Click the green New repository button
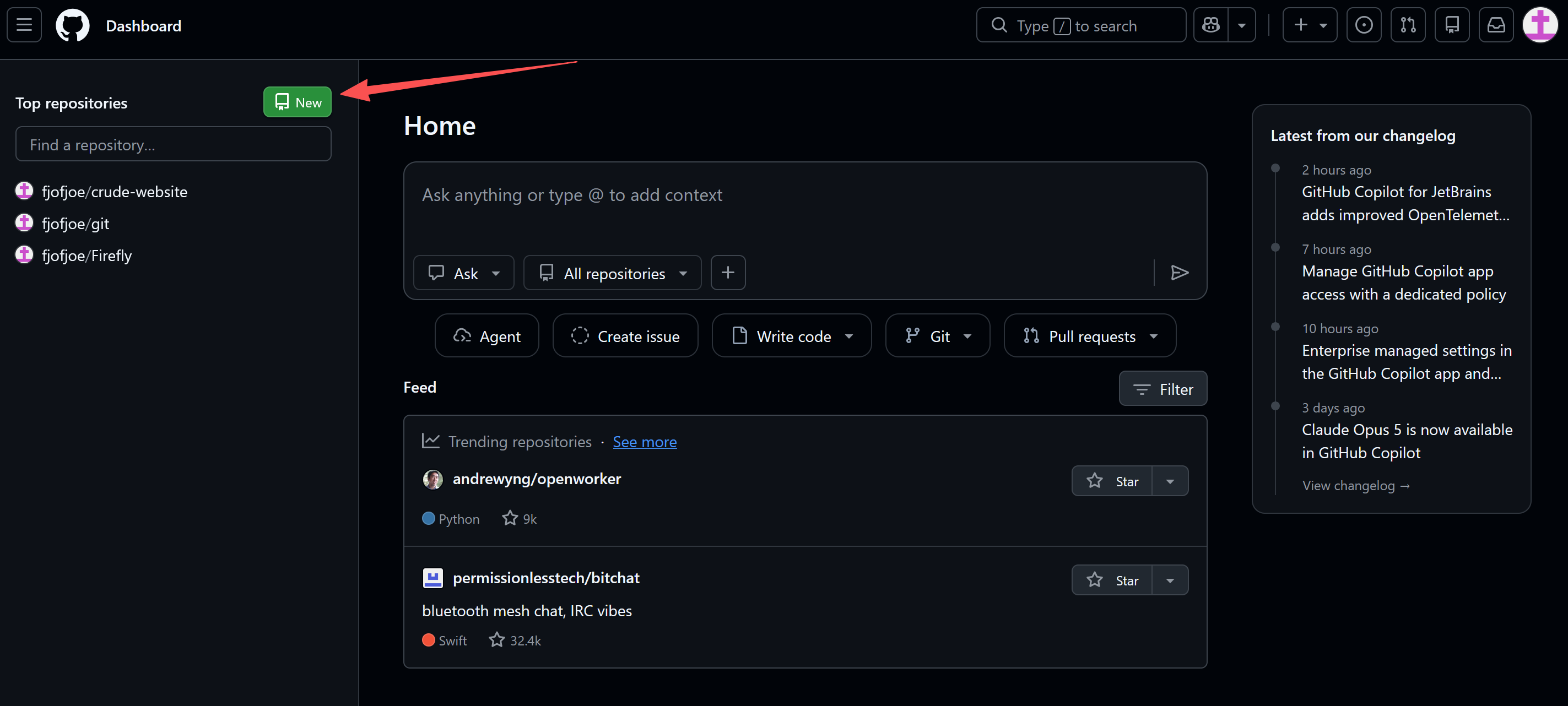The image size is (1568, 706). coord(297,102)
